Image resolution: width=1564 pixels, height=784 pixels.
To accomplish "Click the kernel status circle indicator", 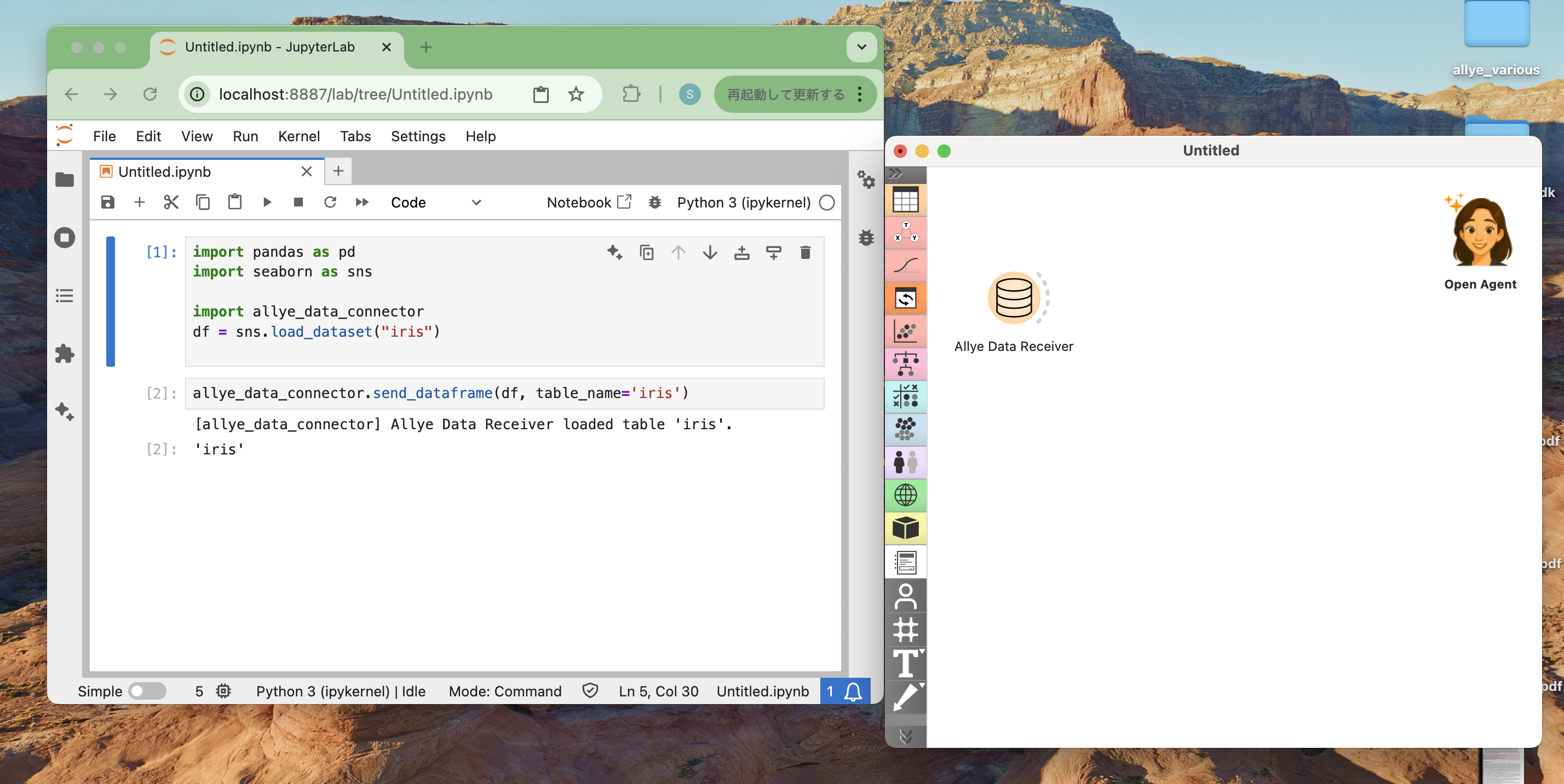I will [826, 203].
